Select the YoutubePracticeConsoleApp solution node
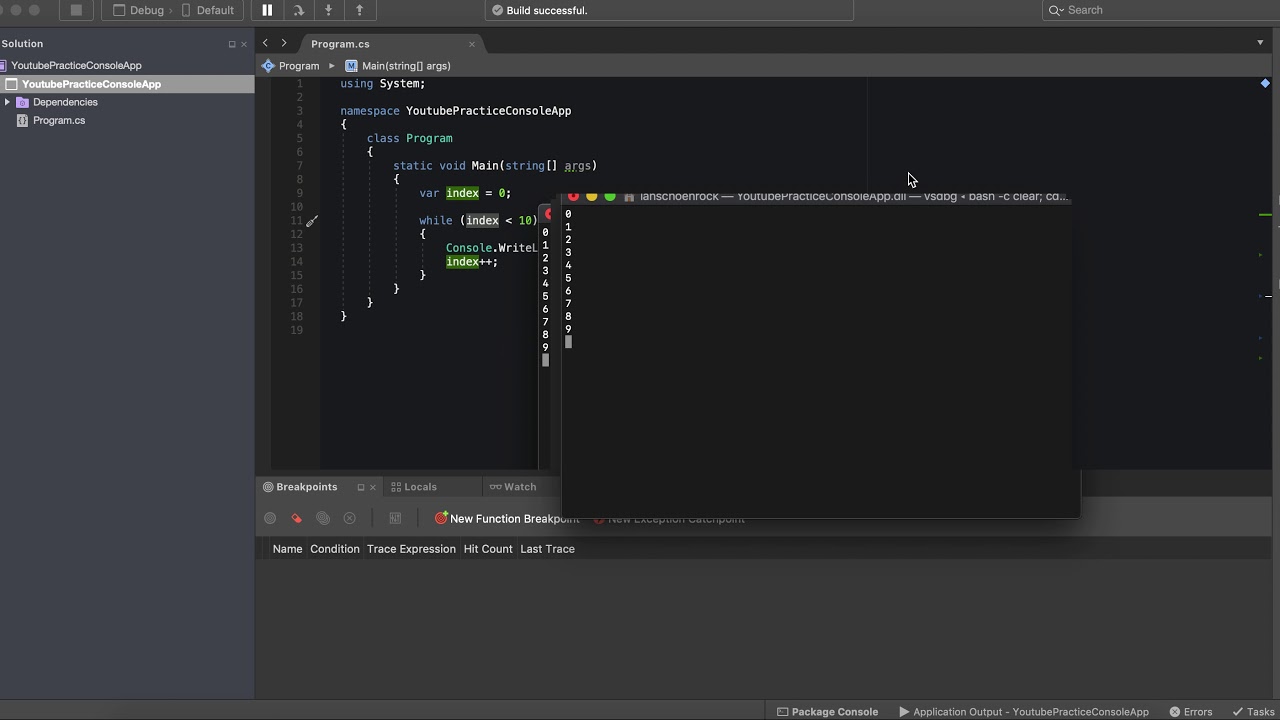The image size is (1280, 720). pos(76,65)
